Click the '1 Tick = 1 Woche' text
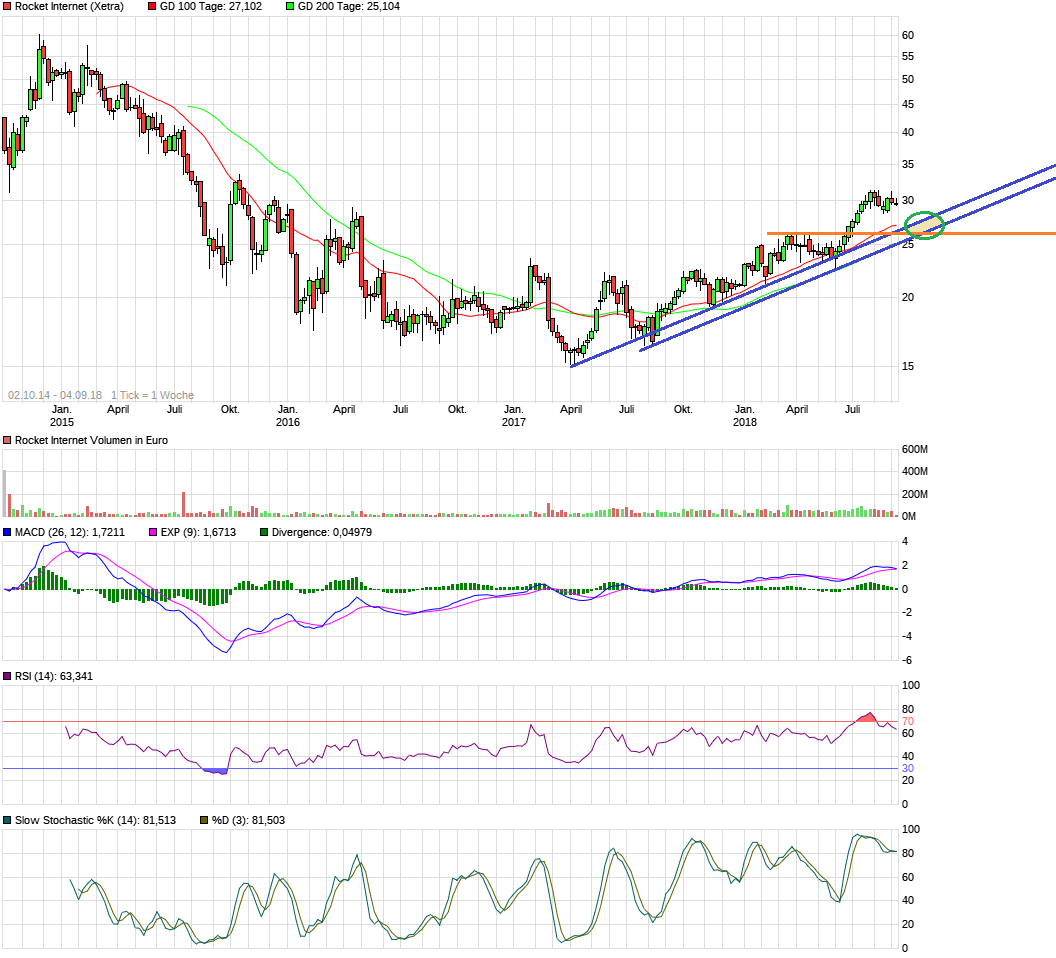 click(x=152, y=395)
